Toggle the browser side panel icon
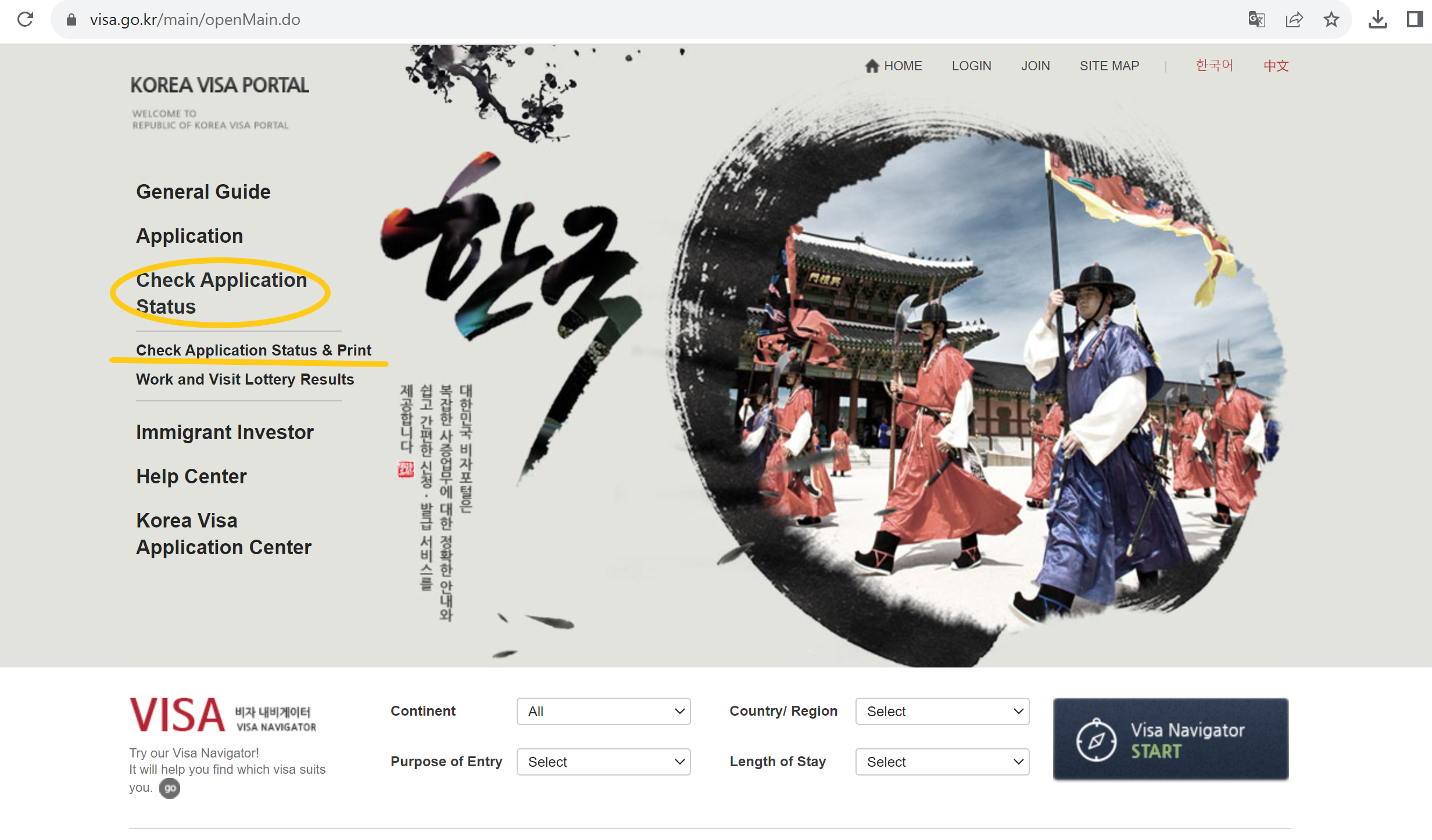Image resolution: width=1432 pixels, height=840 pixels. pyautogui.click(x=1415, y=20)
